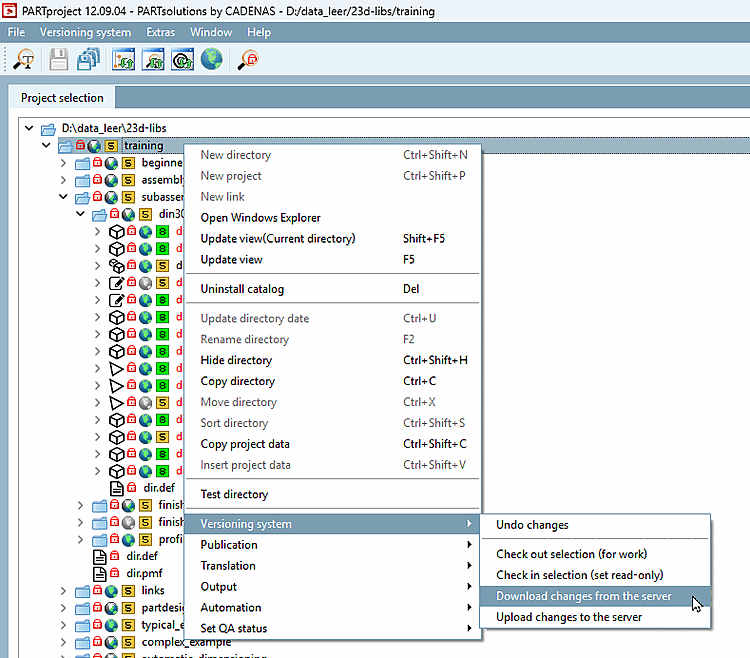
Task: Click the single floppy disk save icon
Action: (59, 59)
